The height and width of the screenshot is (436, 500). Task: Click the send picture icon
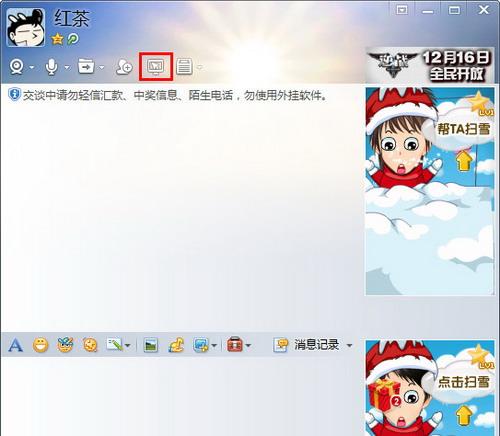point(151,345)
